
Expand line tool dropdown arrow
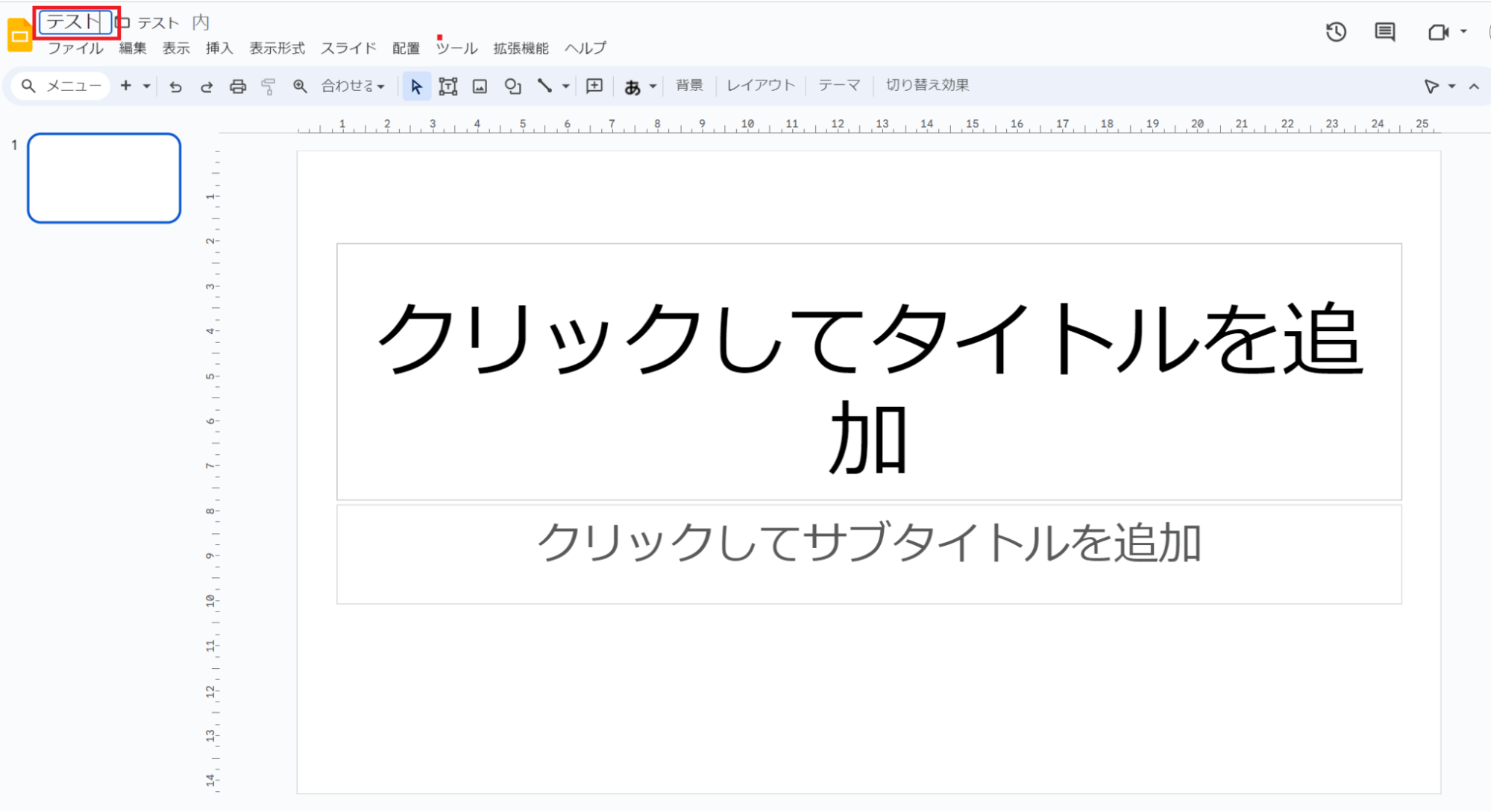point(566,86)
